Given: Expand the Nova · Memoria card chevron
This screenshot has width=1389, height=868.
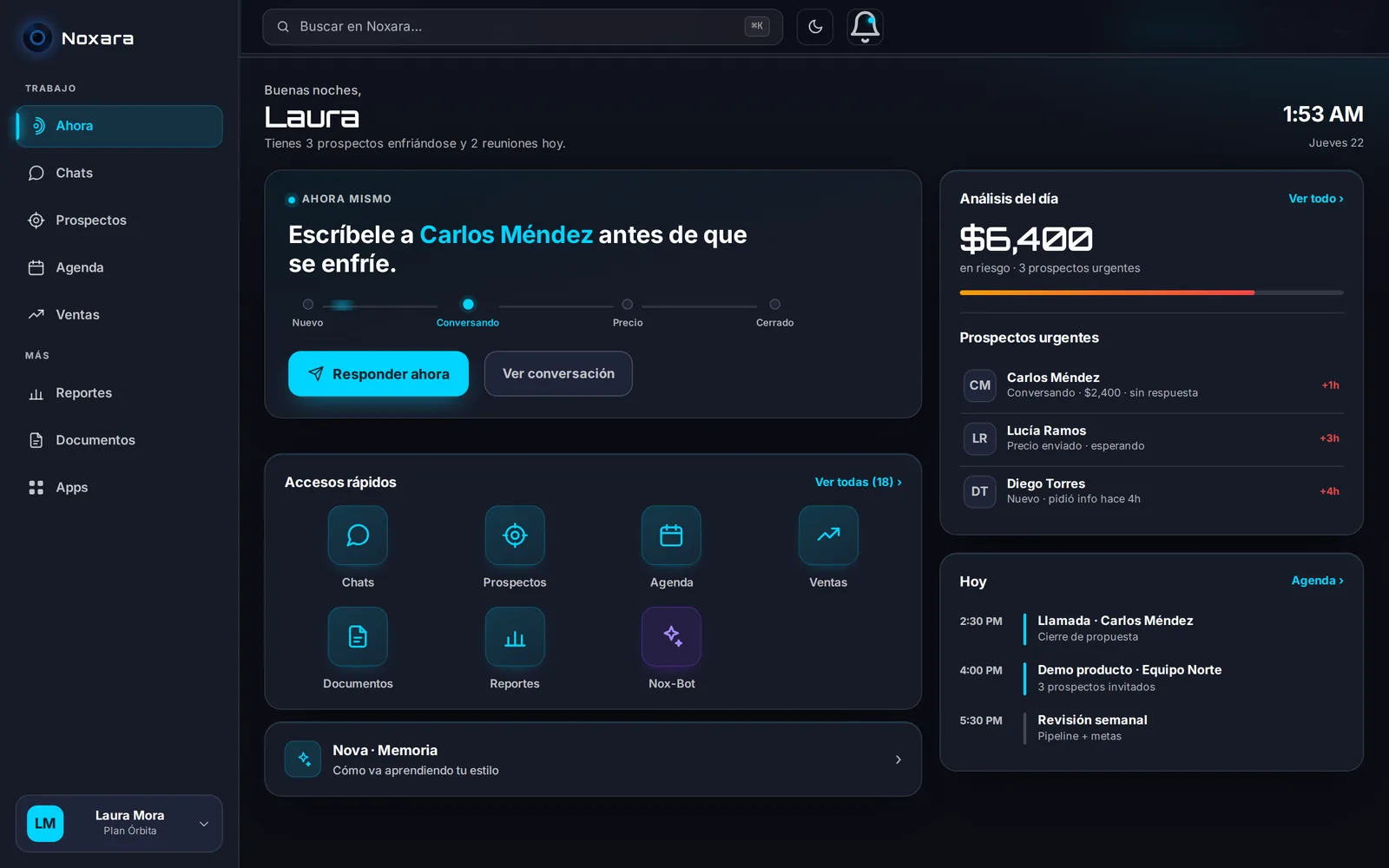Looking at the screenshot, I should (x=899, y=759).
